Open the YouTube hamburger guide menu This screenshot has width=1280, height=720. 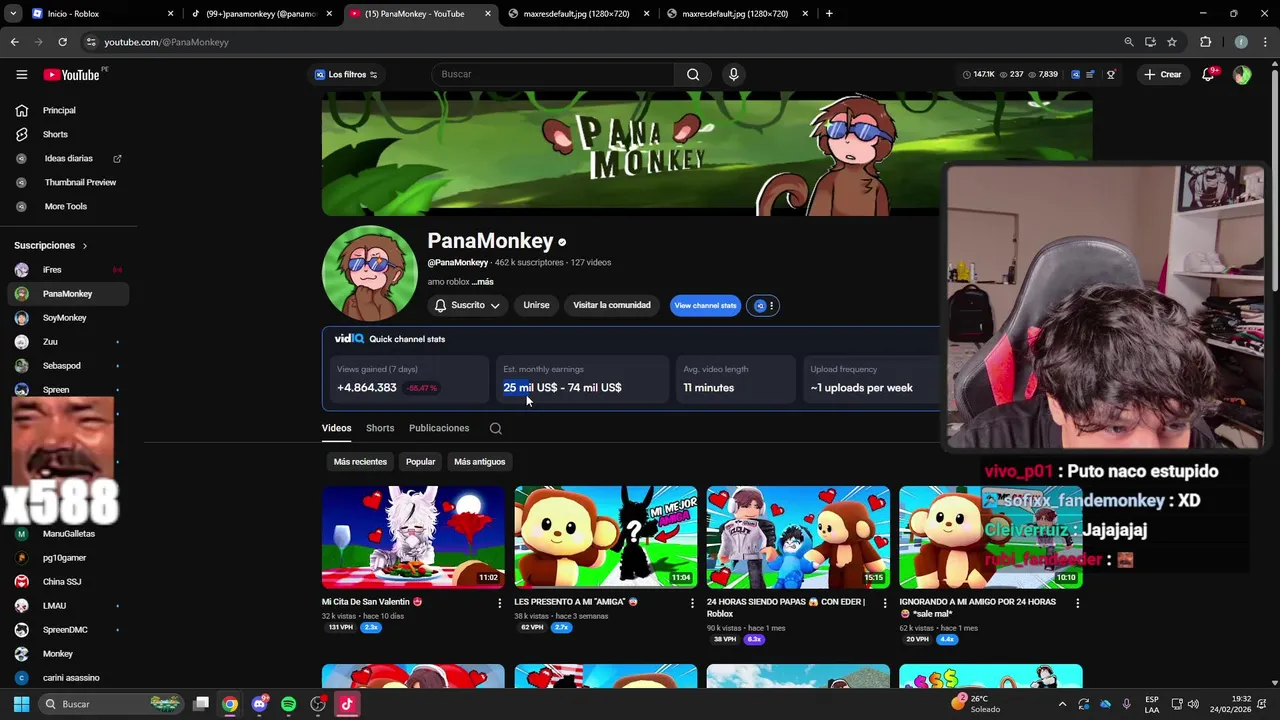21,74
